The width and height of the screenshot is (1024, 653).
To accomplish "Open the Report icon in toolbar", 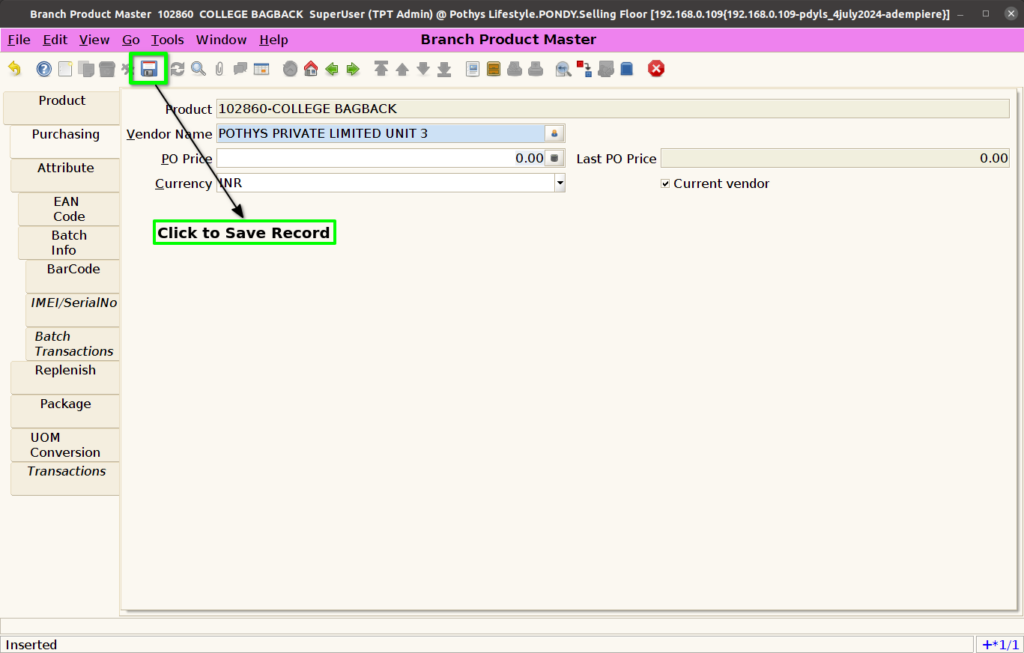I will coord(473,69).
